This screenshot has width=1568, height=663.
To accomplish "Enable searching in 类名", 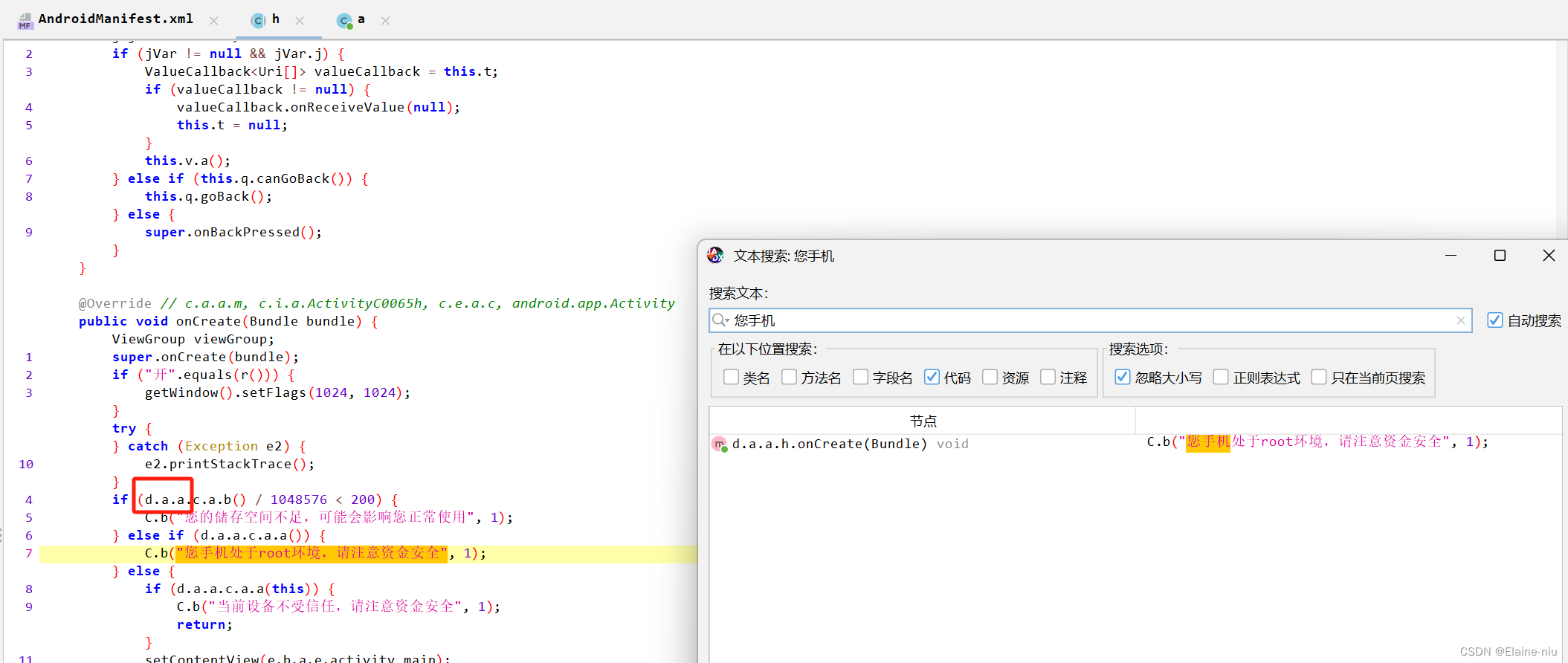I will click(x=731, y=378).
